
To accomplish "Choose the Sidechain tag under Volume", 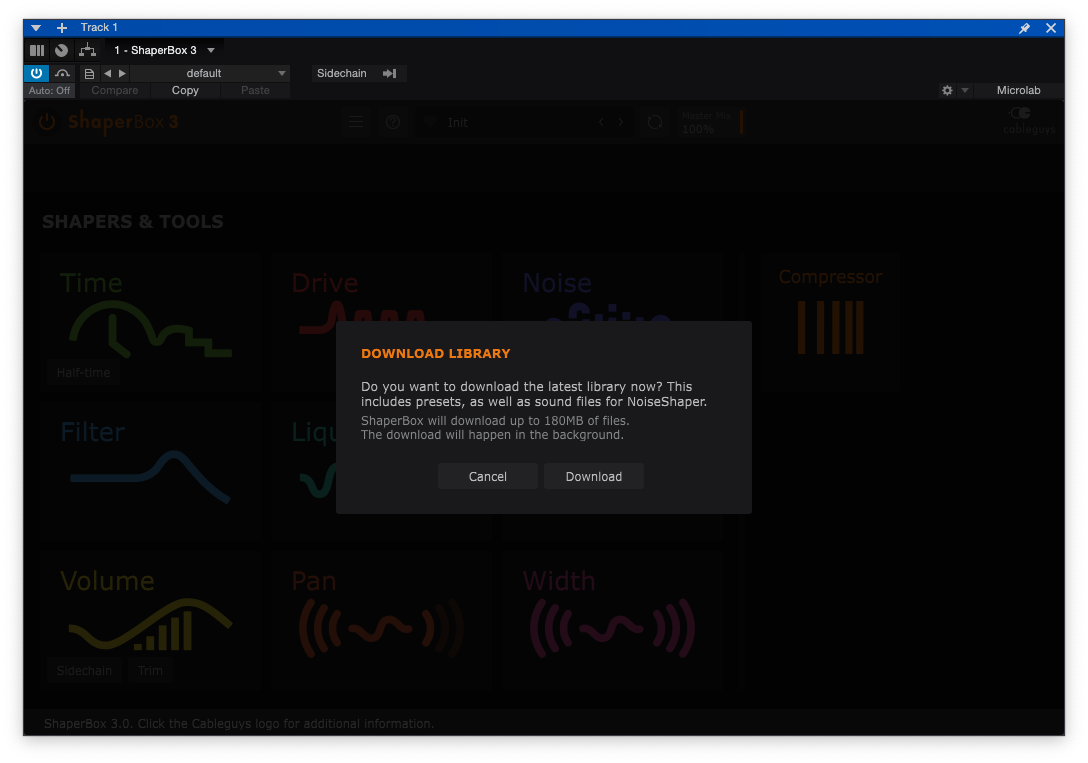I will coord(84,671).
